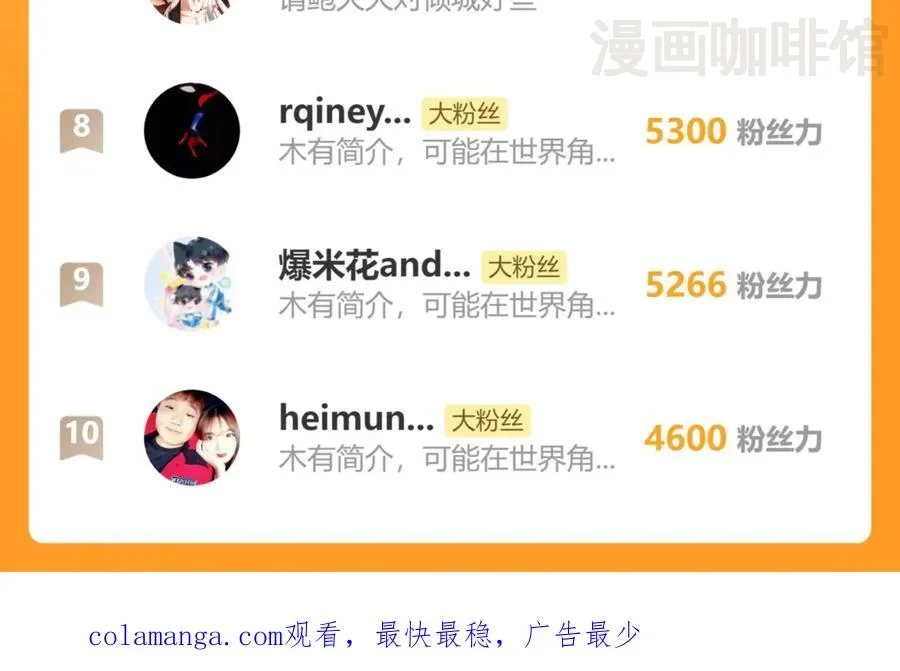Open heimun's couple photo avatar

(x=192, y=438)
